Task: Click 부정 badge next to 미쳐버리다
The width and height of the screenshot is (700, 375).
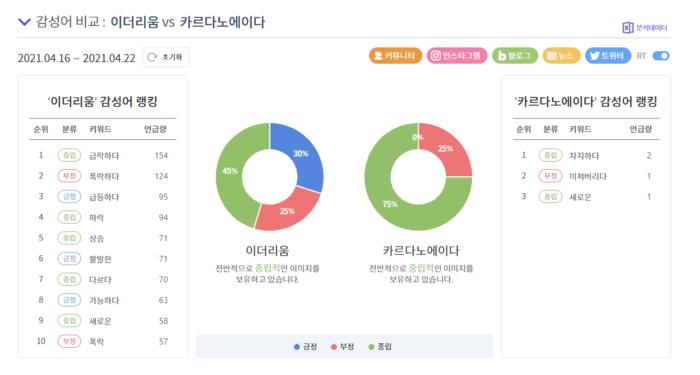Action: (550, 176)
